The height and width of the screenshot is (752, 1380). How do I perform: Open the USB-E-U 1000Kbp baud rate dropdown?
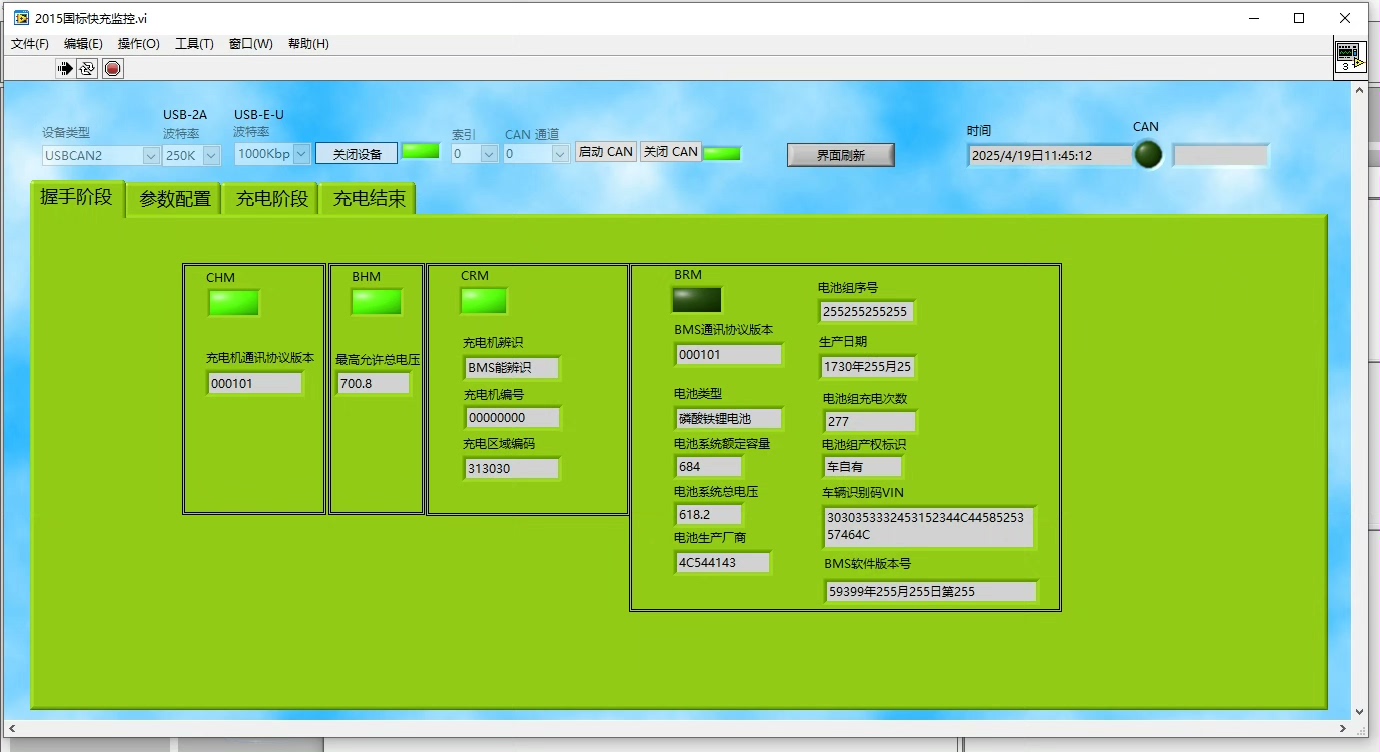[x=301, y=154]
